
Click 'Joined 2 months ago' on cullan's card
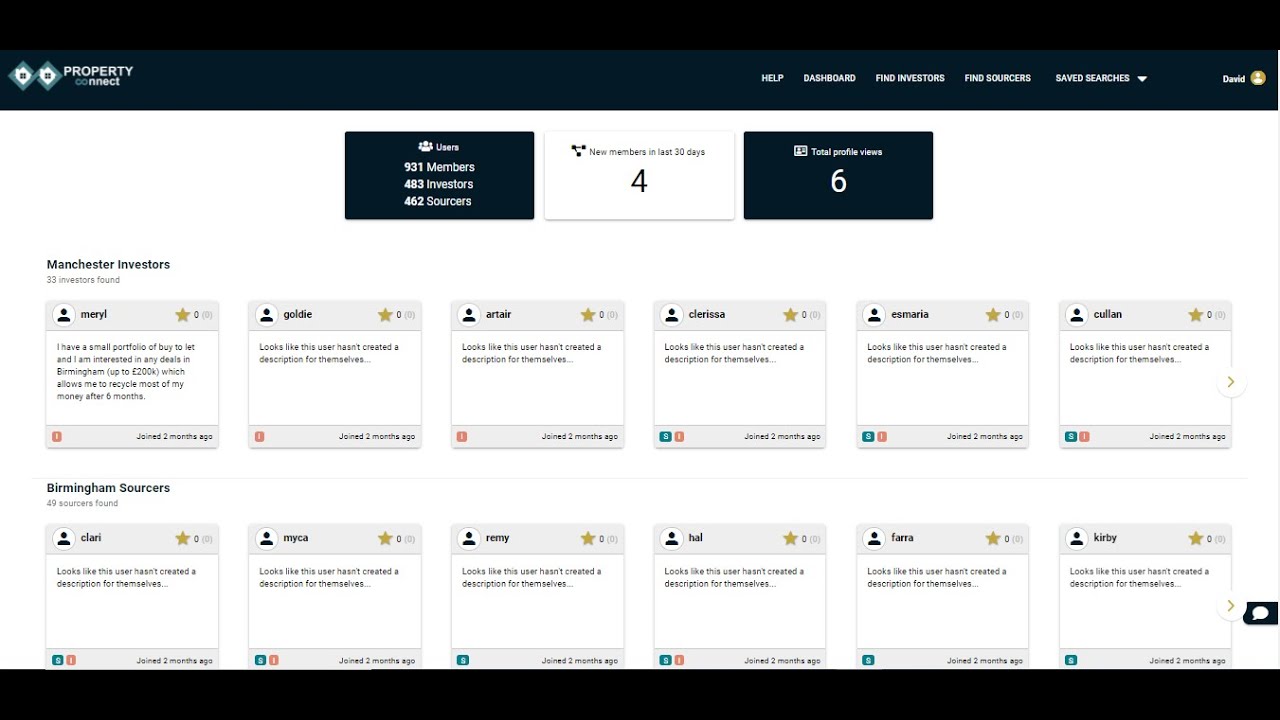coord(1187,437)
